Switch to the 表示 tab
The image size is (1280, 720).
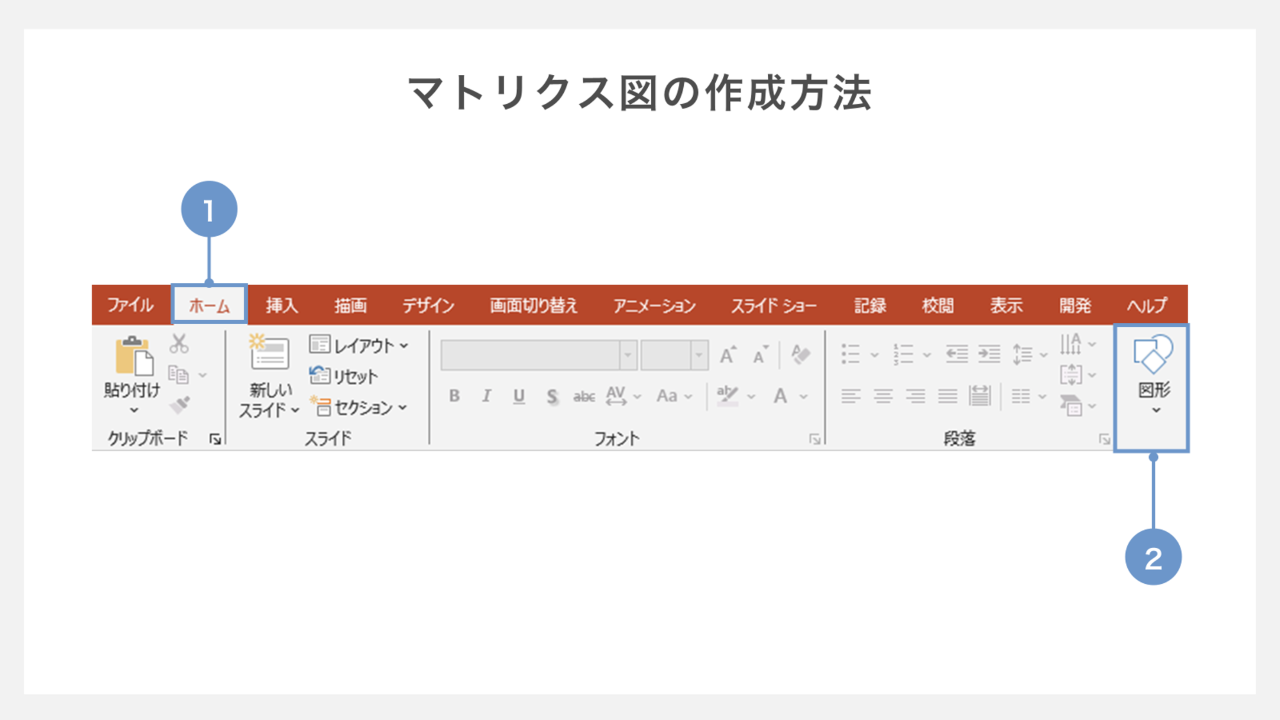pos(1006,305)
